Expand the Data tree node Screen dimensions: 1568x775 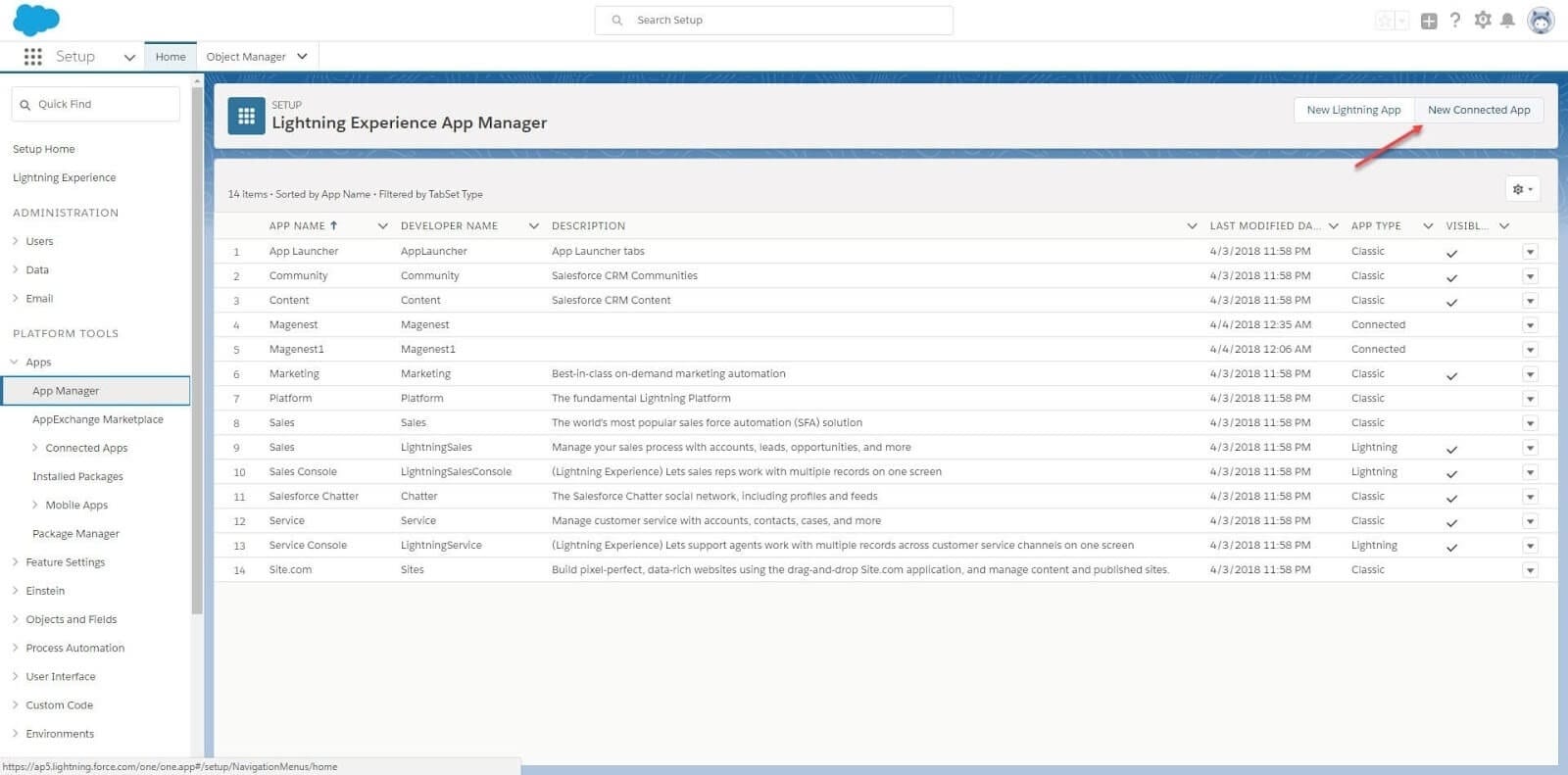(x=16, y=269)
